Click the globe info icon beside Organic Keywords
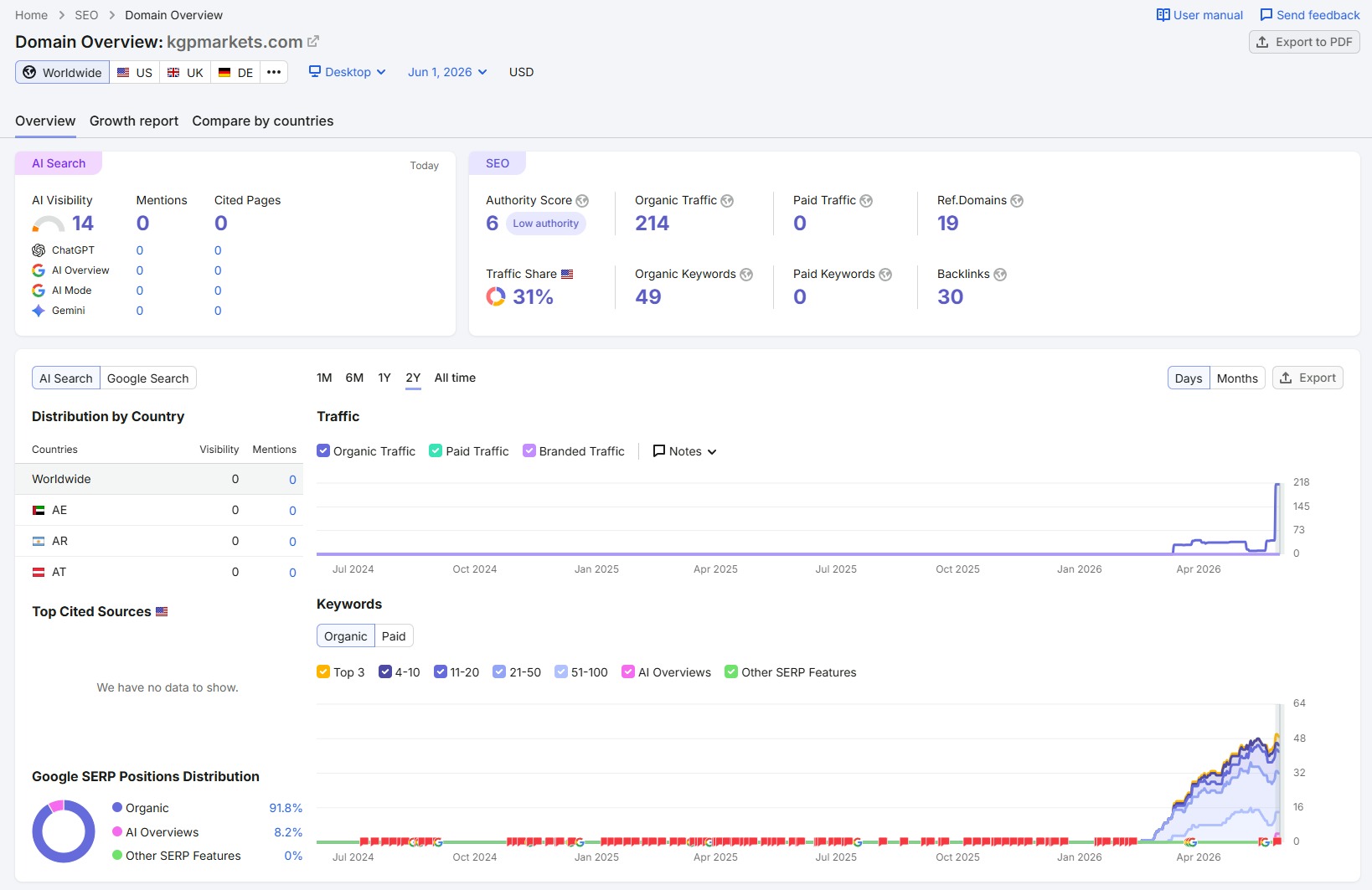The width and height of the screenshot is (1372, 890). [746, 275]
